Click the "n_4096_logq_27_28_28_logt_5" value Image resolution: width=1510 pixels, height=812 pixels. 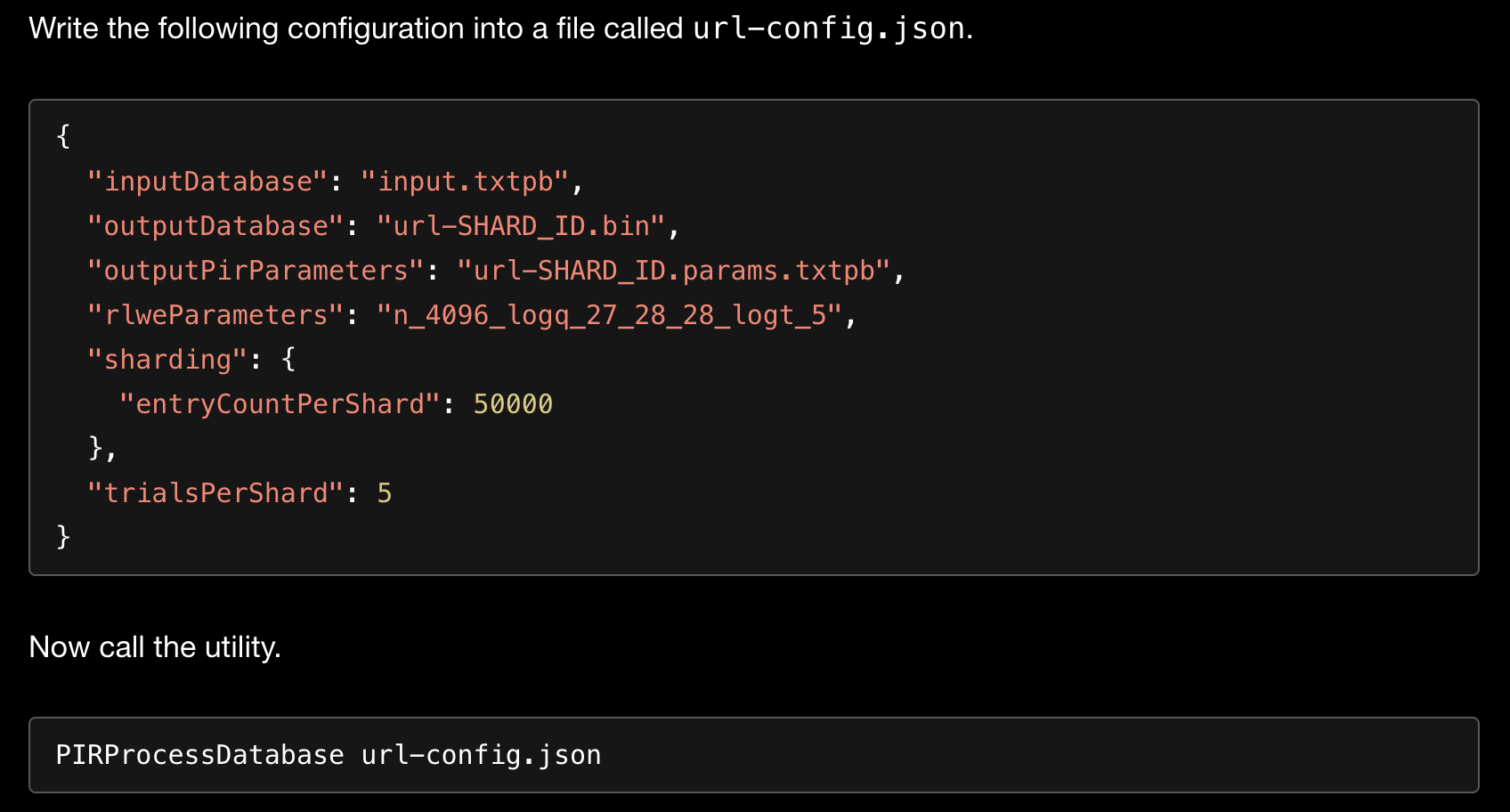pos(609,315)
